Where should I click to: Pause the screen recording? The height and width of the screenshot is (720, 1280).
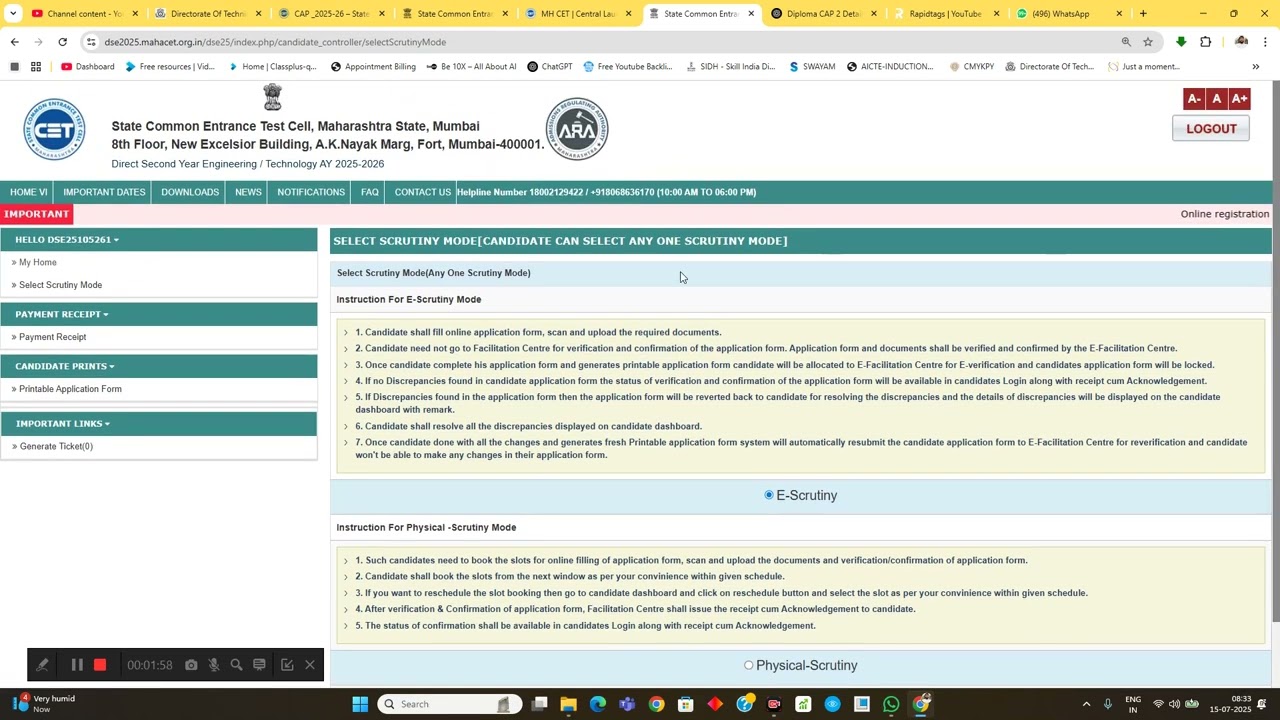pos(77,665)
